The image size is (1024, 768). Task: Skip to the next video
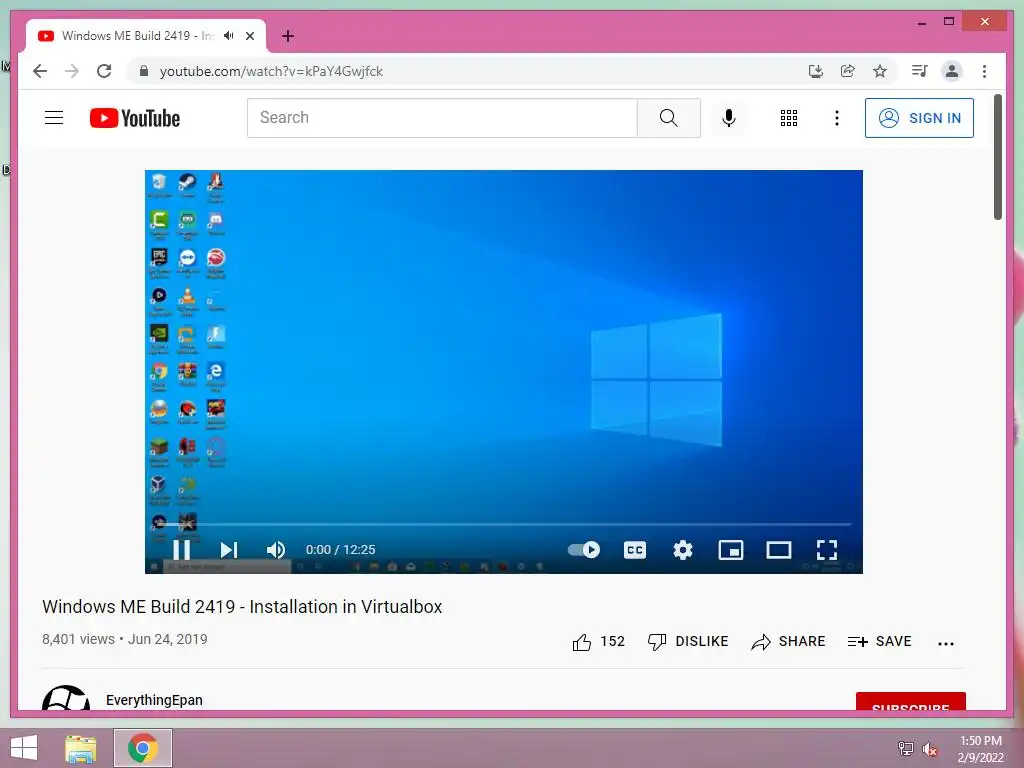pyautogui.click(x=229, y=550)
